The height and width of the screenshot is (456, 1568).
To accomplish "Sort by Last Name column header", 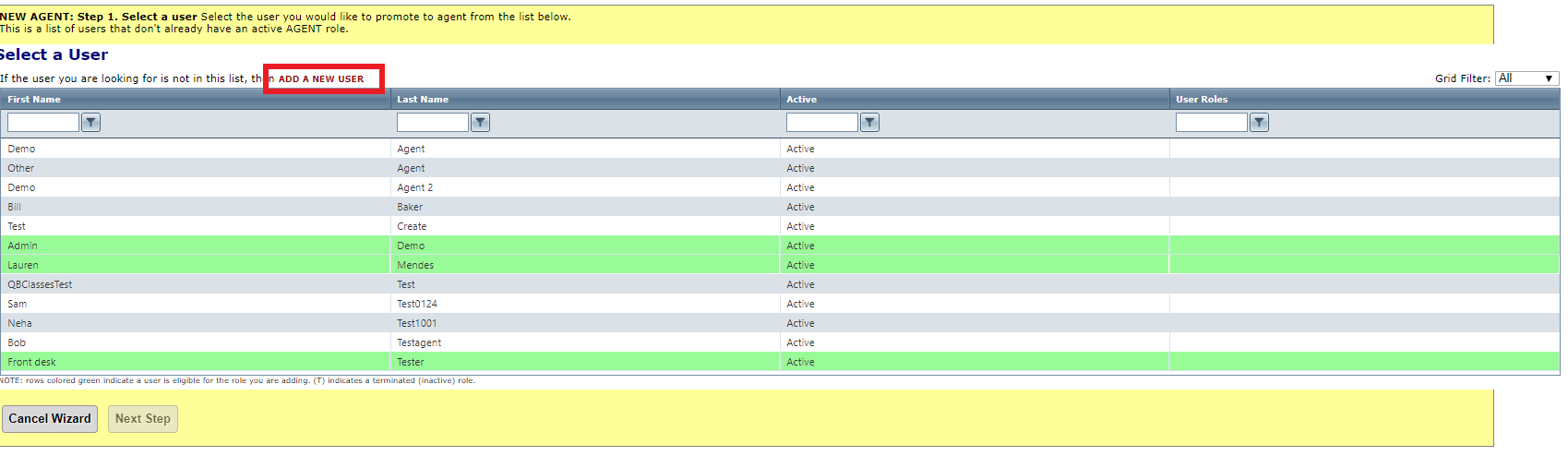I will point(423,100).
